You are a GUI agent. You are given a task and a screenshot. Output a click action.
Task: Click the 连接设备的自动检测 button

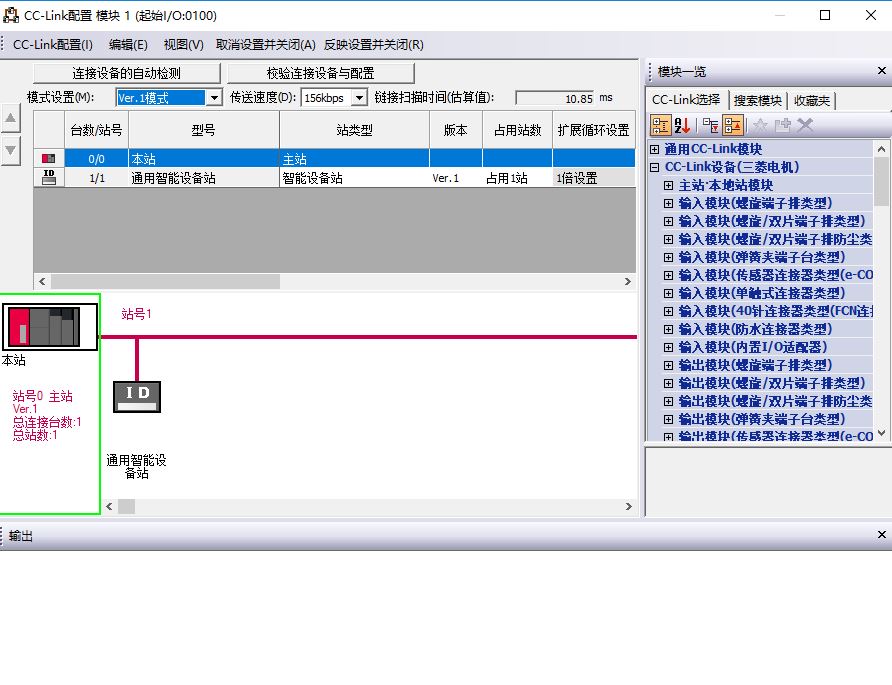coord(126,73)
